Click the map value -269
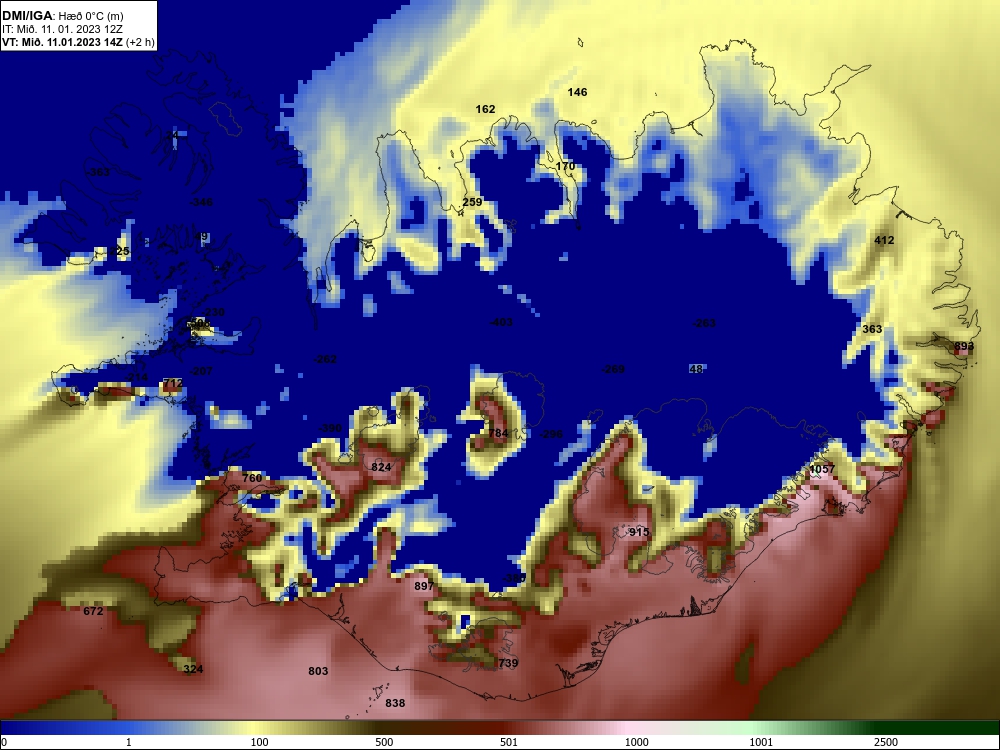The image size is (1000, 750). [614, 369]
